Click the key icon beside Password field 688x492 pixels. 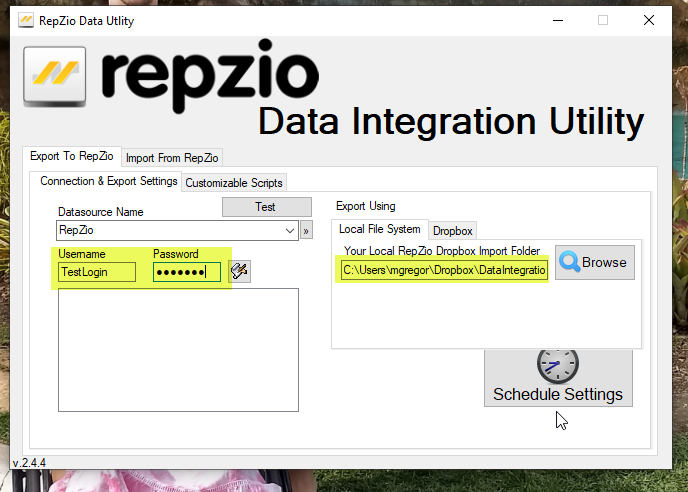pos(240,271)
